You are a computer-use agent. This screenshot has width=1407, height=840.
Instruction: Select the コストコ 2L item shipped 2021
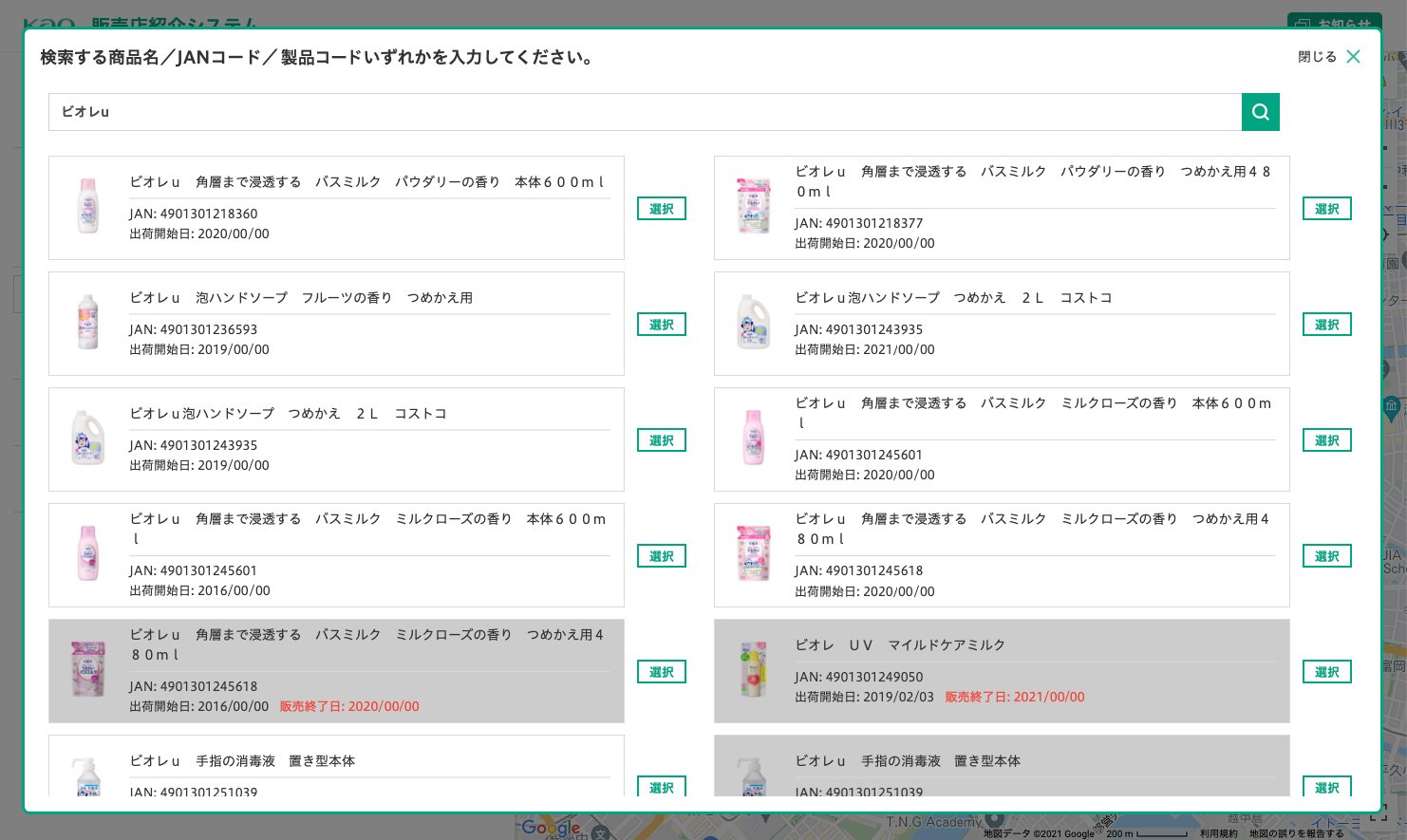[x=1326, y=325]
